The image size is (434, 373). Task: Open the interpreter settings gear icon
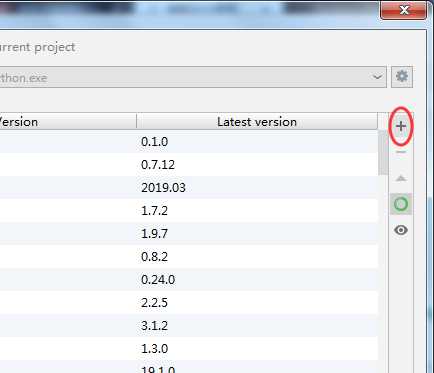pyautogui.click(x=402, y=77)
